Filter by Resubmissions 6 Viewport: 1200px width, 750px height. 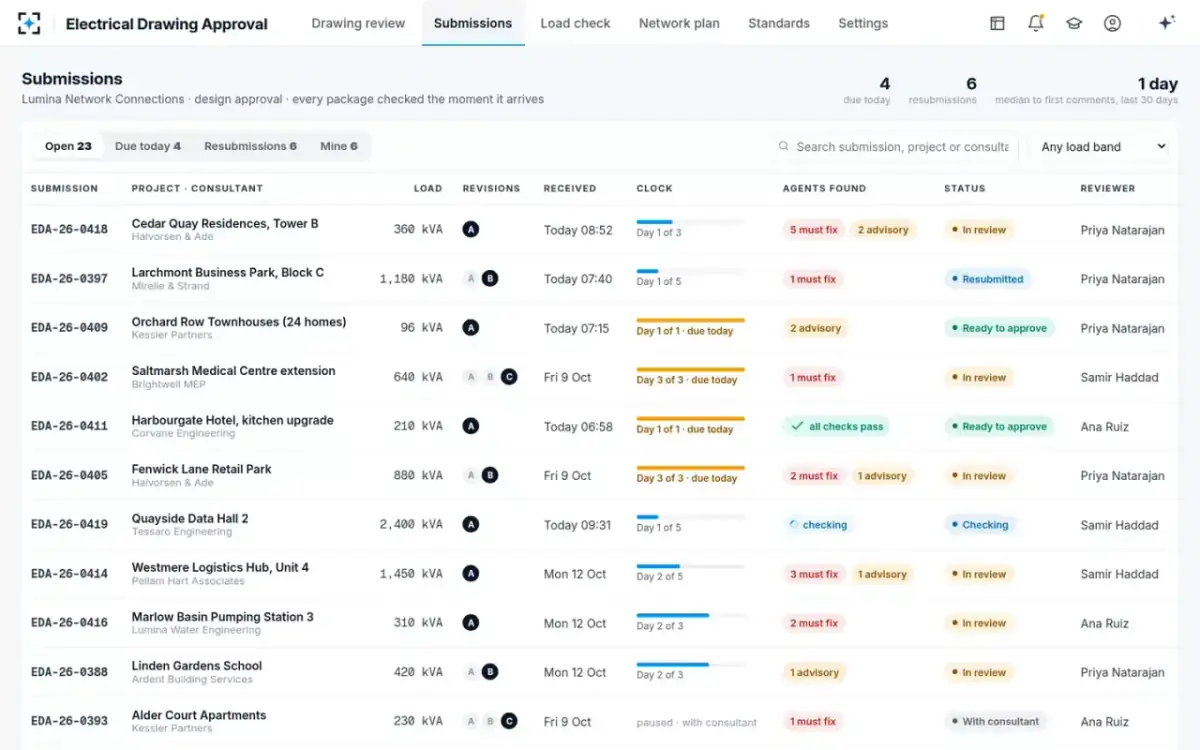[x=250, y=146]
